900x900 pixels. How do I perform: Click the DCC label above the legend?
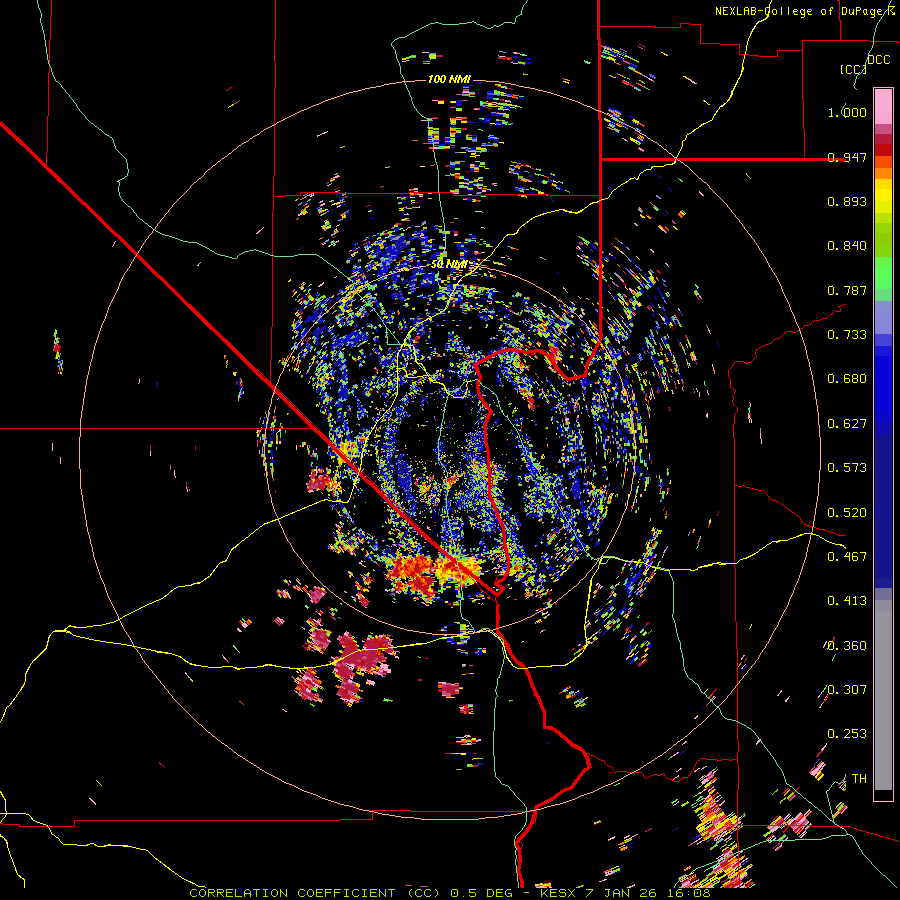(879, 60)
